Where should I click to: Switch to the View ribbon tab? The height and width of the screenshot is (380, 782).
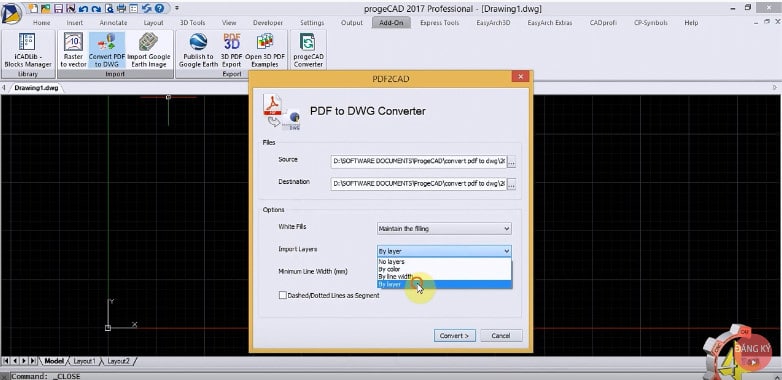point(229,23)
